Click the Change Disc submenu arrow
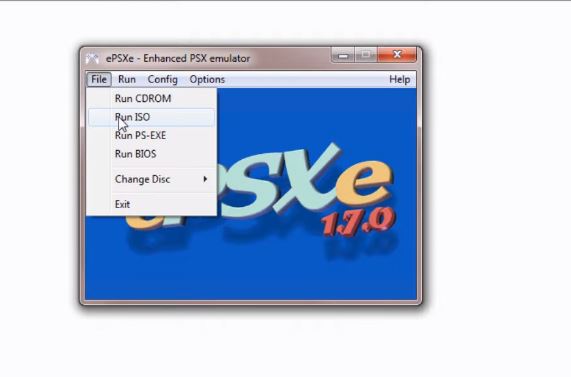571x377 pixels. pos(205,179)
